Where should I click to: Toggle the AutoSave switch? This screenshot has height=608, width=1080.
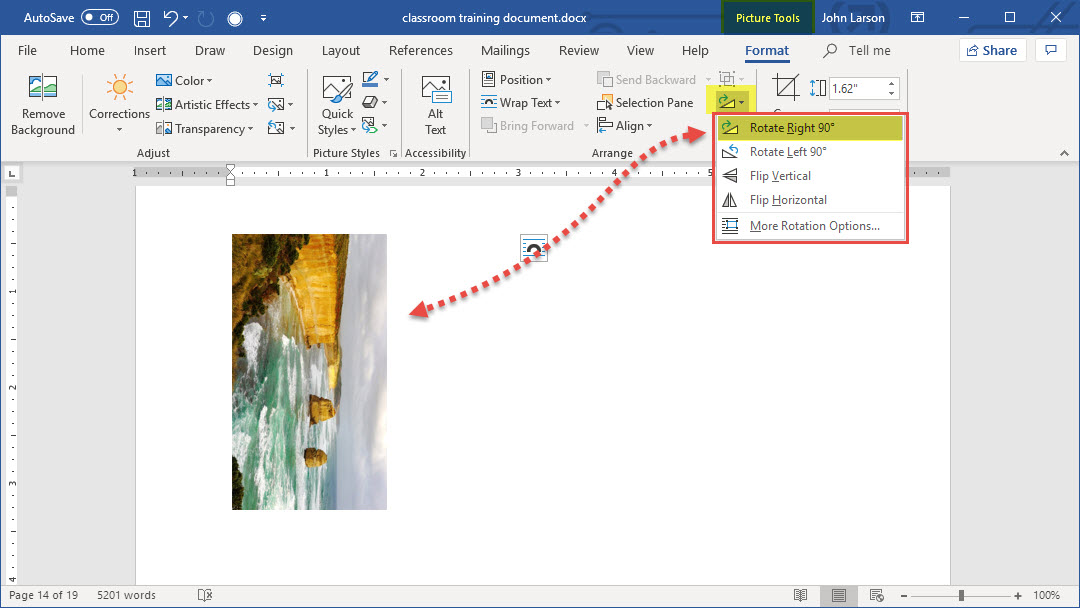pos(100,18)
